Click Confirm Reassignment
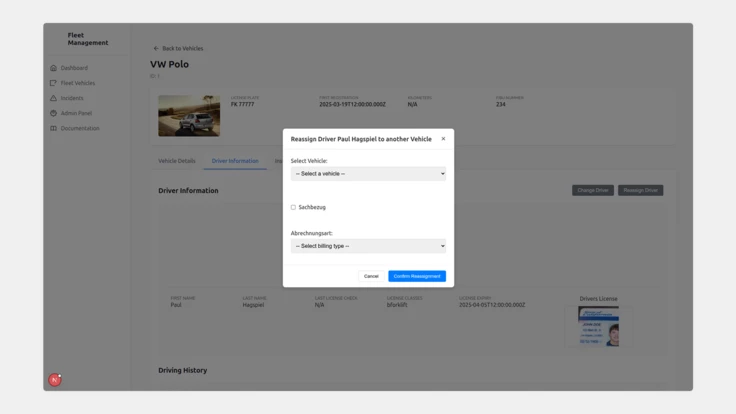This screenshot has width=736, height=414. point(417,276)
